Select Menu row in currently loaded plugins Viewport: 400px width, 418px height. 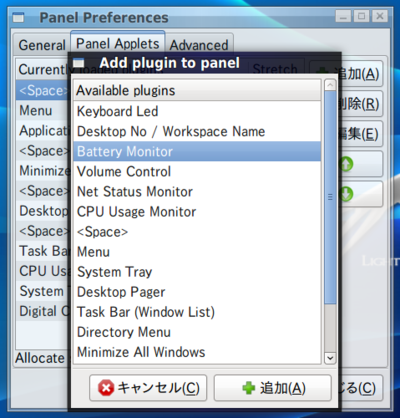coord(43,110)
